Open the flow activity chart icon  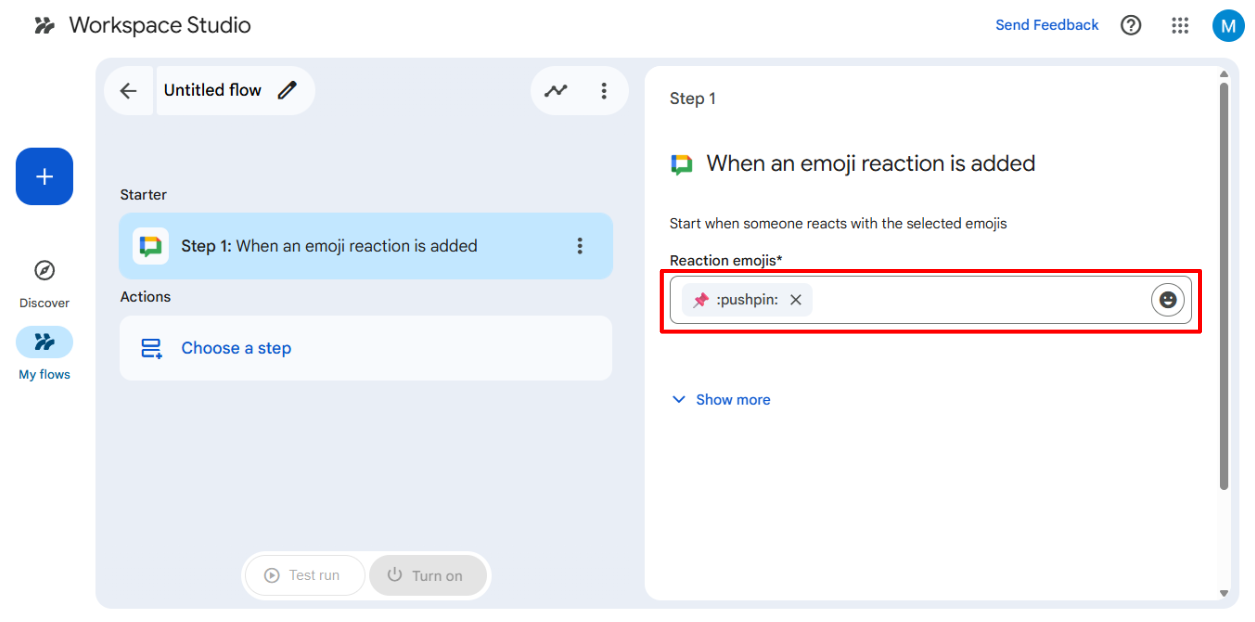tap(556, 91)
